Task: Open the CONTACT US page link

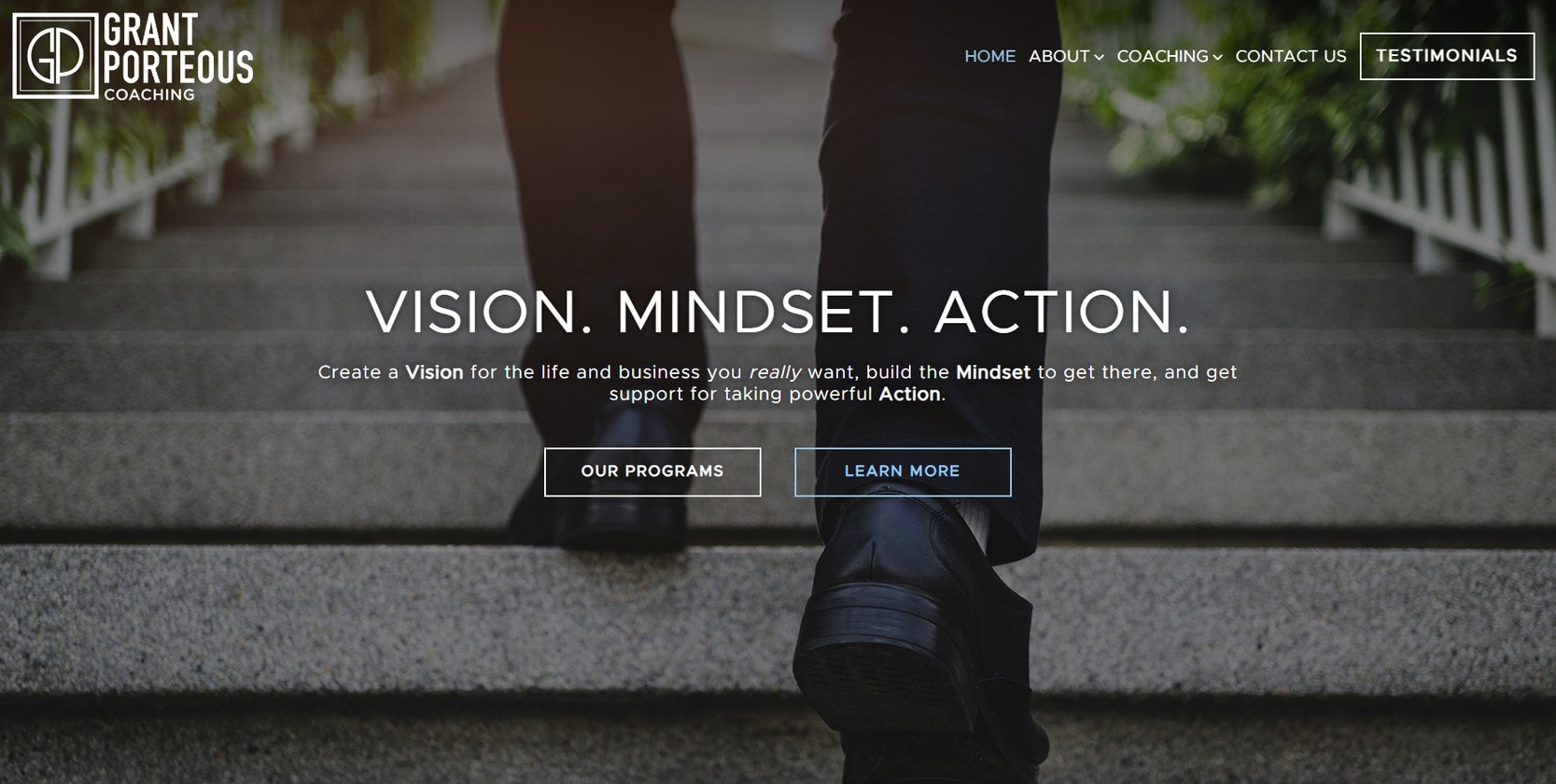Action: 1291,56
